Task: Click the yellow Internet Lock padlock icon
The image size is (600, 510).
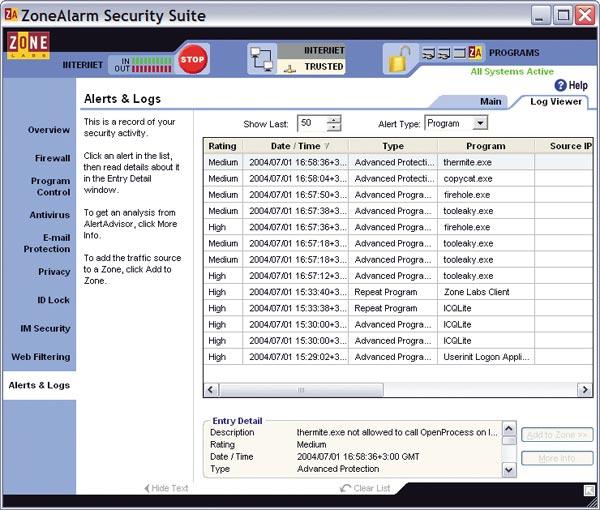Action: coord(398,59)
